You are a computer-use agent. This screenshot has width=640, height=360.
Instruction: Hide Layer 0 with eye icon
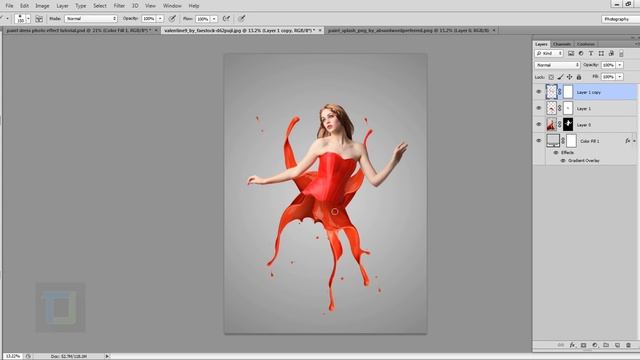point(538,124)
